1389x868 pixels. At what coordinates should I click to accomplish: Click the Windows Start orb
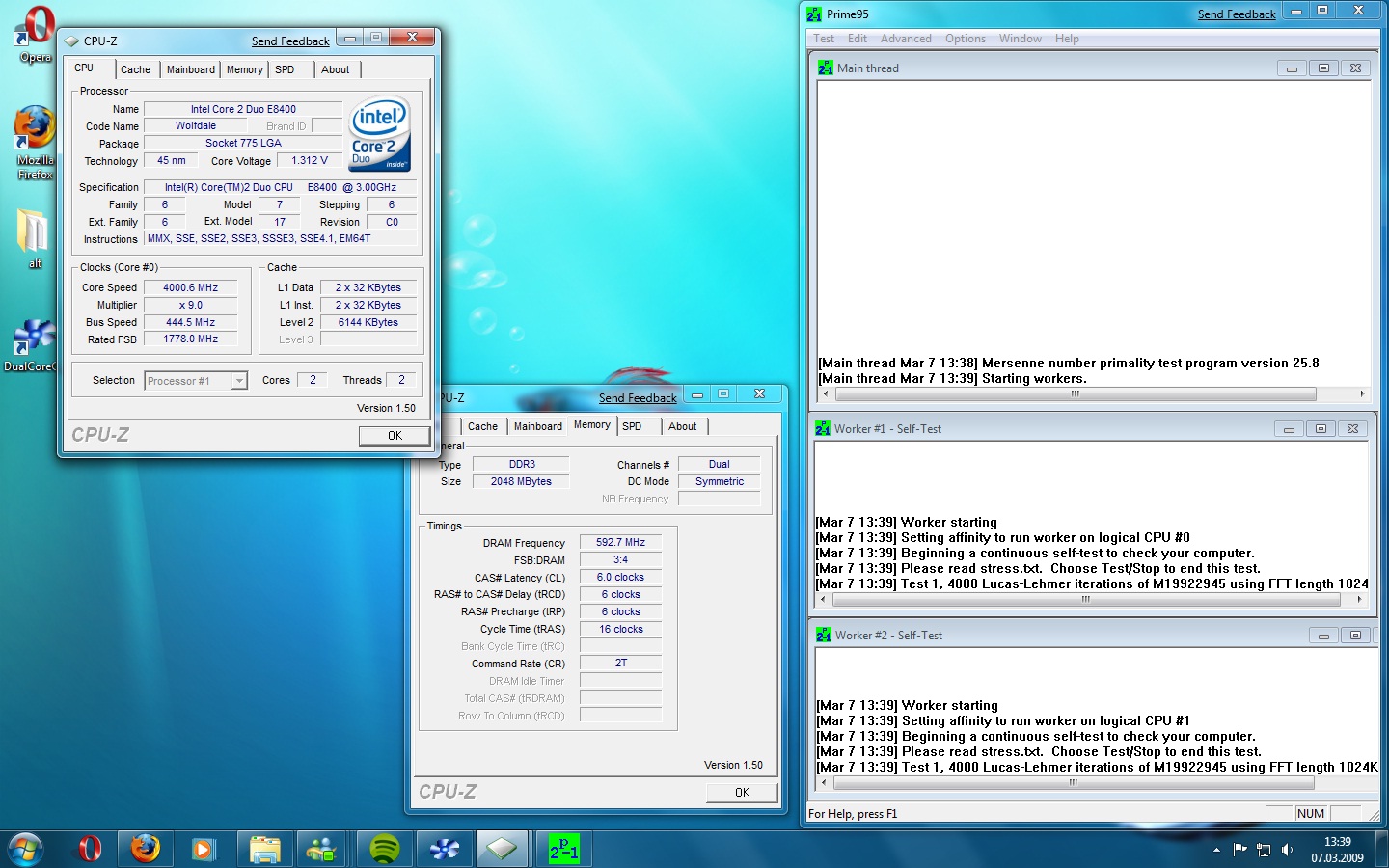coord(26,849)
